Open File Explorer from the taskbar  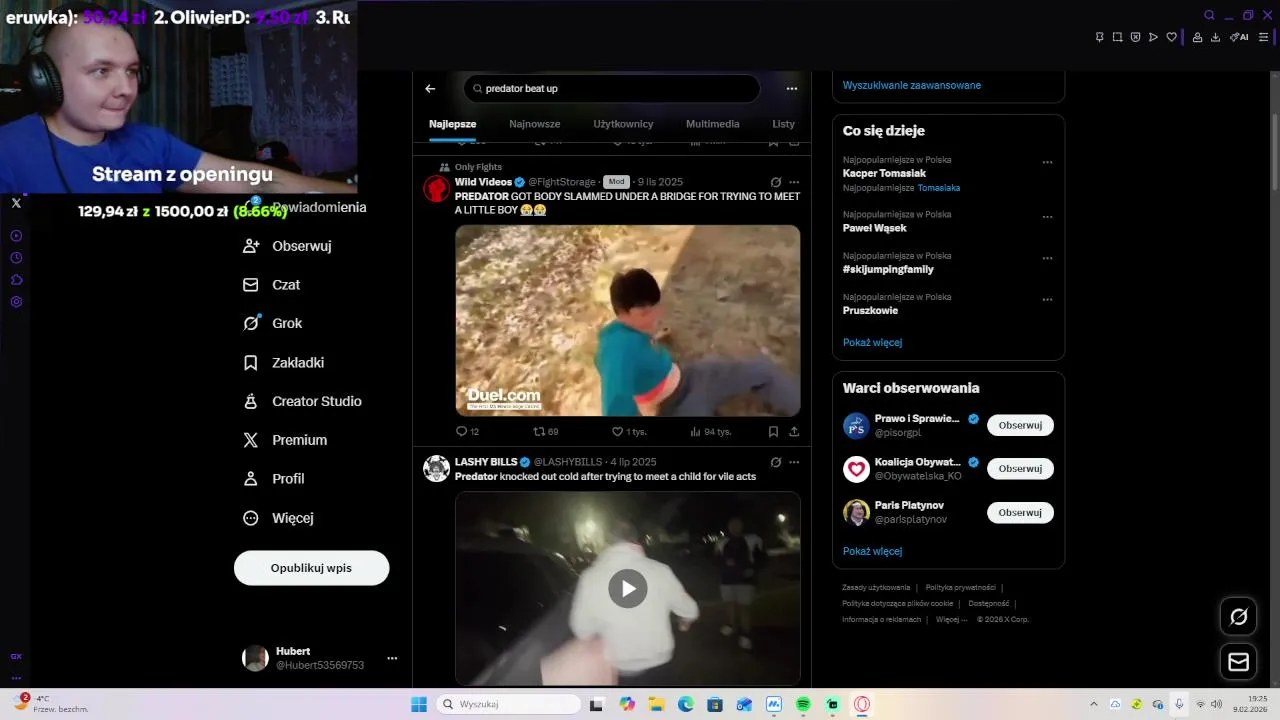[x=656, y=704]
